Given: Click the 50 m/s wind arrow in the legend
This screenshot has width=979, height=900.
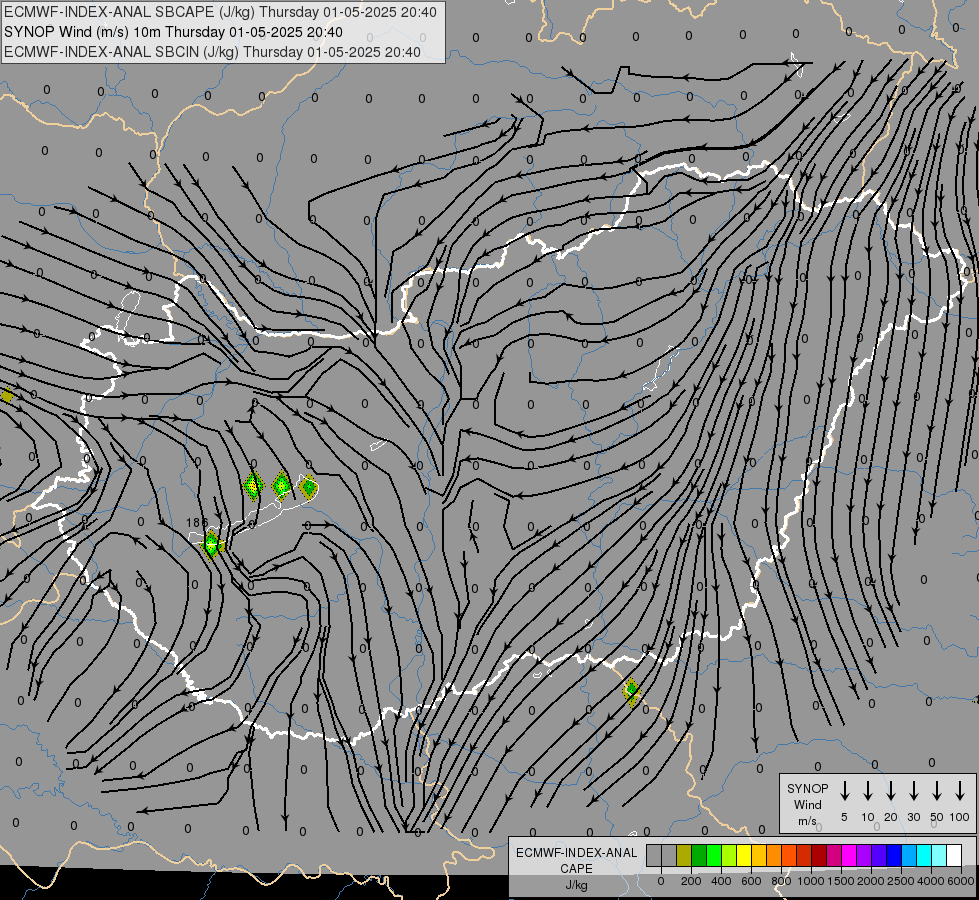Looking at the screenshot, I should point(937,791).
